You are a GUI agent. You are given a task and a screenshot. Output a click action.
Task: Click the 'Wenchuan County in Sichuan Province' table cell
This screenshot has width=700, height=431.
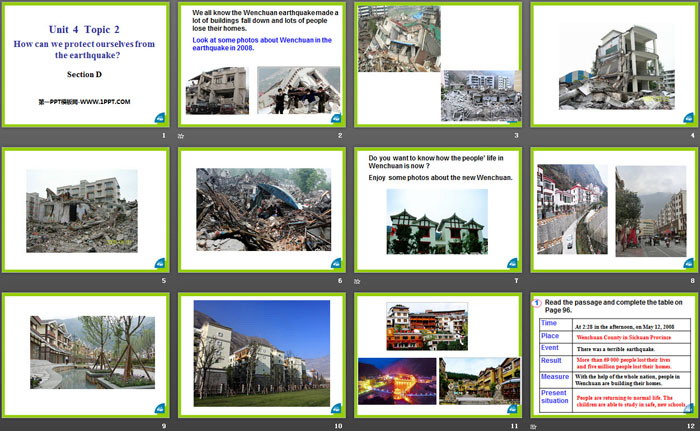coord(625,338)
